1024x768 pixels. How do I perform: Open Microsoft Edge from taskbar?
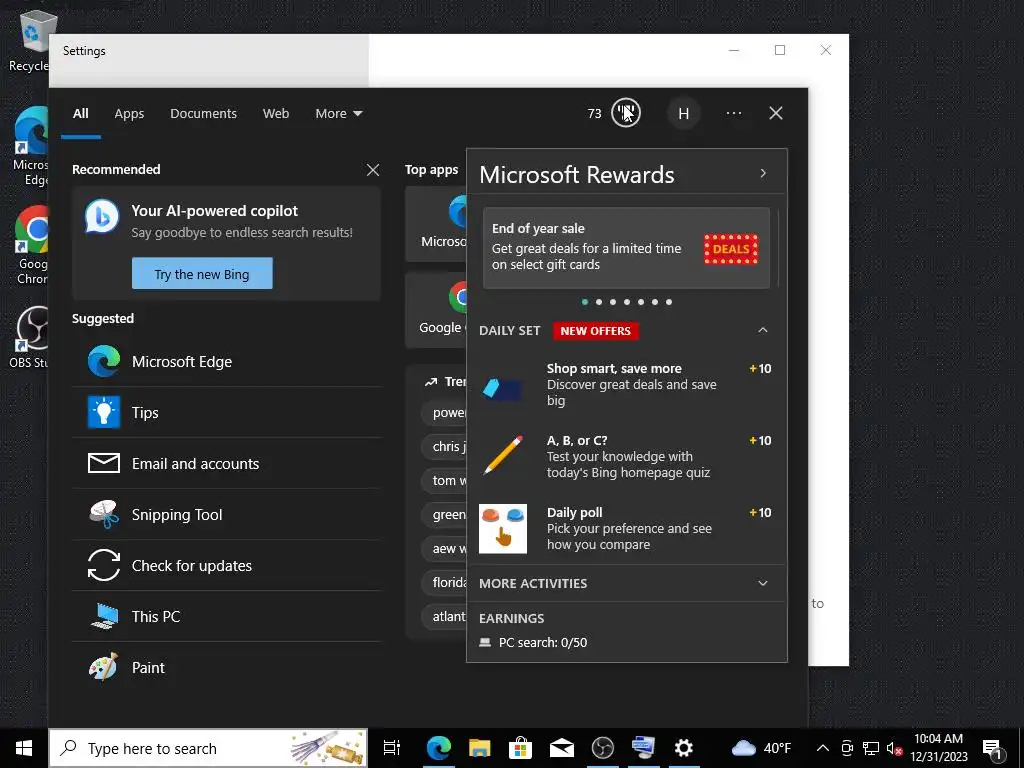click(x=439, y=748)
